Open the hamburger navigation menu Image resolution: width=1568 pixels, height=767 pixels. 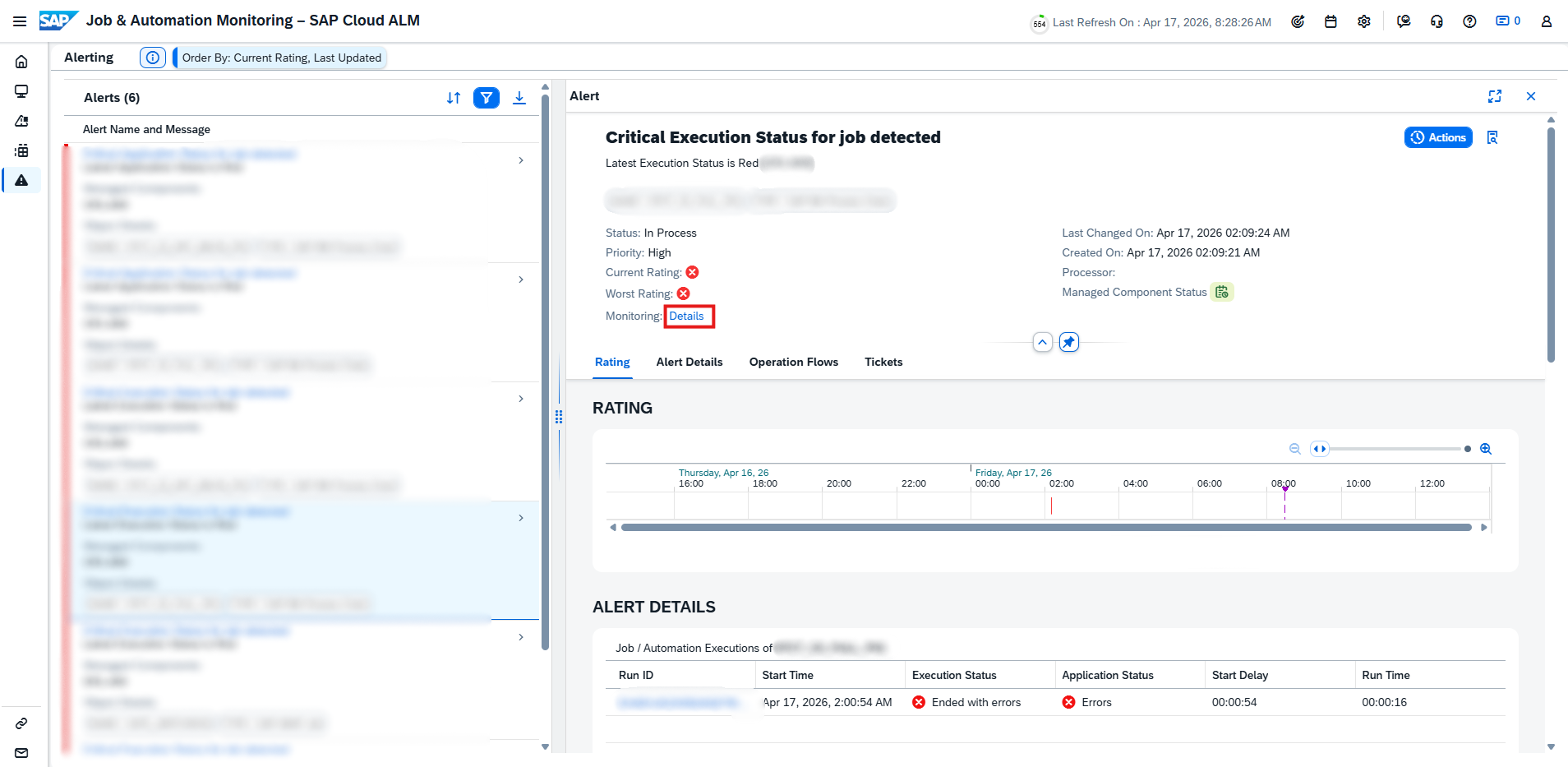(x=20, y=21)
